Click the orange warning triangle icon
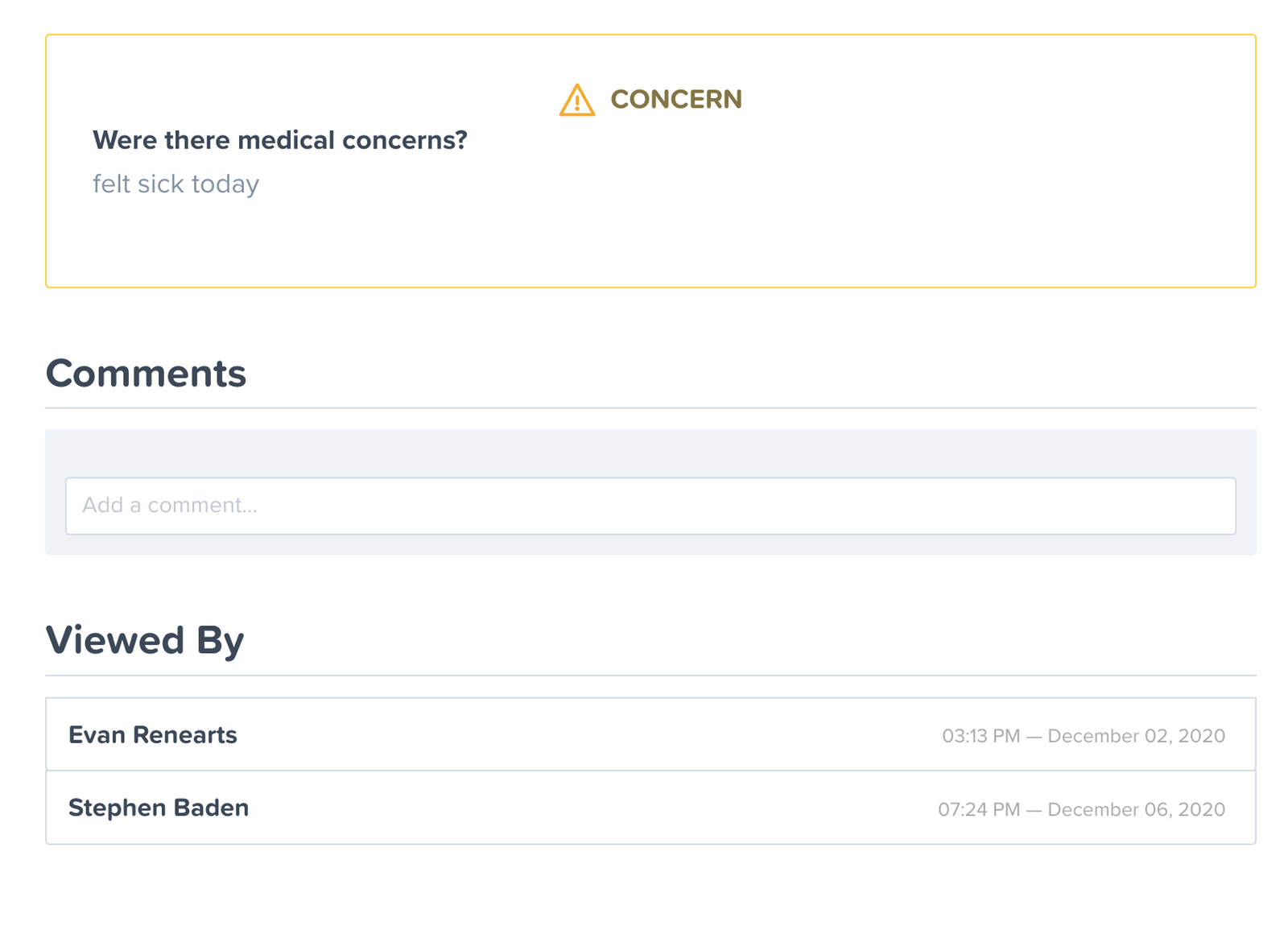The width and height of the screenshot is (1288, 934). [x=576, y=100]
